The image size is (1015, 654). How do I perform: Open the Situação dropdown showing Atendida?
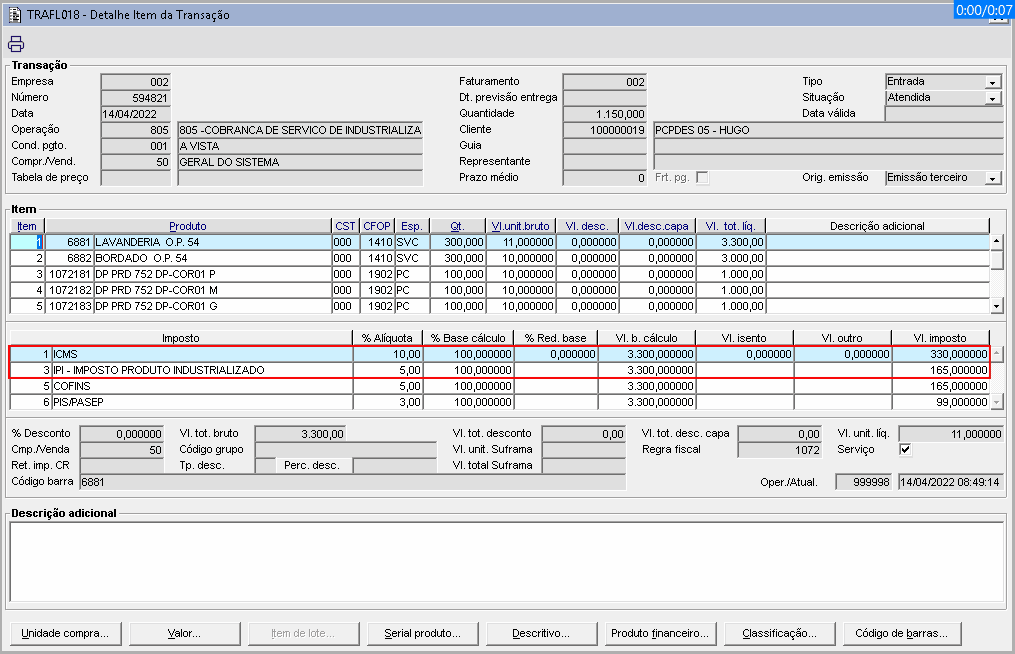pyautogui.click(x=992, y=98)
